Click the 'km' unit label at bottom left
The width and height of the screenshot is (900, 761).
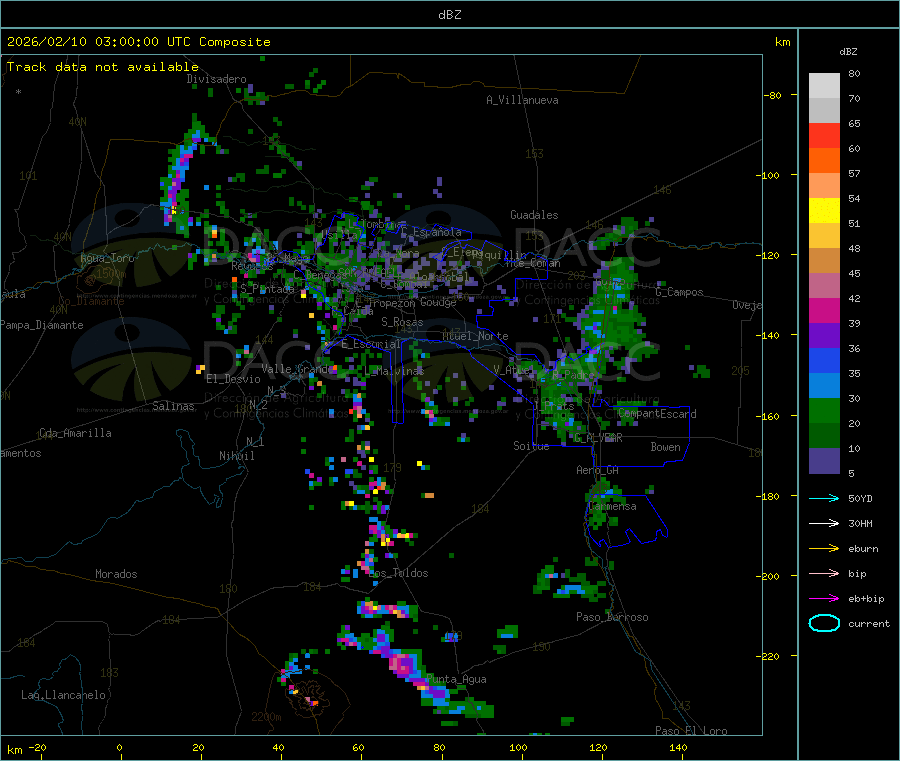(14, 750)
